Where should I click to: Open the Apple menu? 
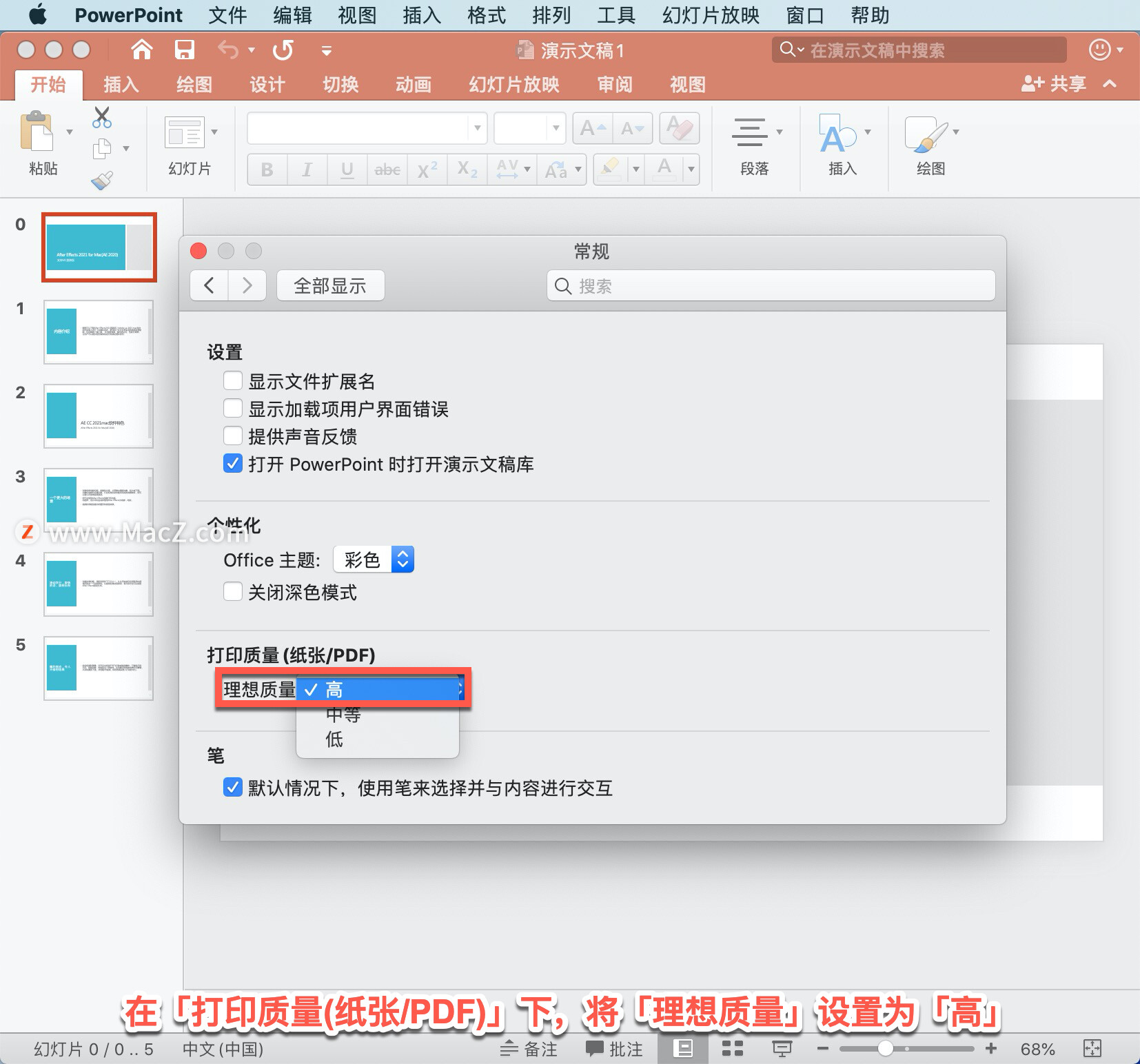click(x=38, y=14)
